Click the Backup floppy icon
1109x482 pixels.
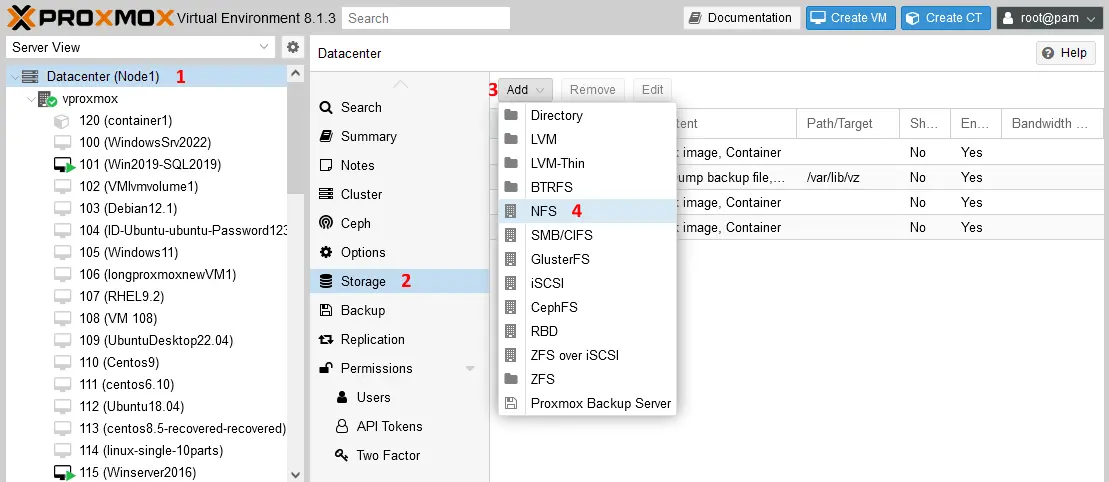(326, 310)
